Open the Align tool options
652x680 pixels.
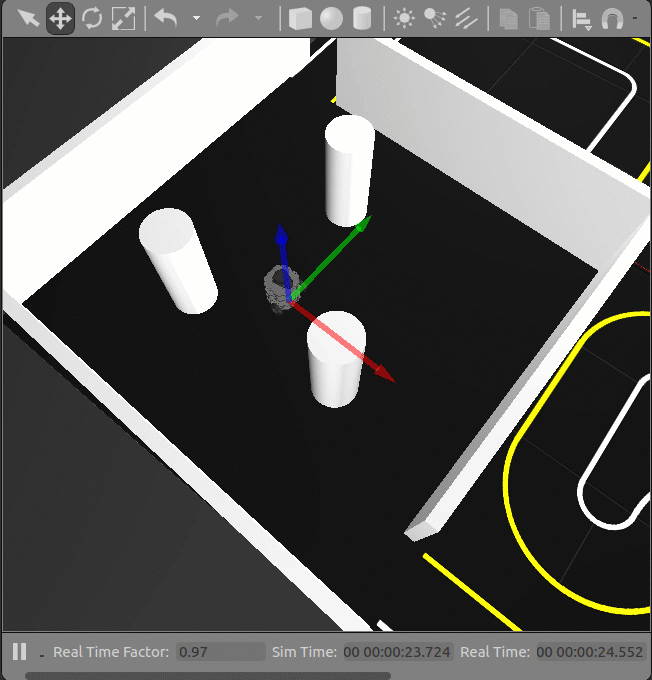tap(582, 18)
